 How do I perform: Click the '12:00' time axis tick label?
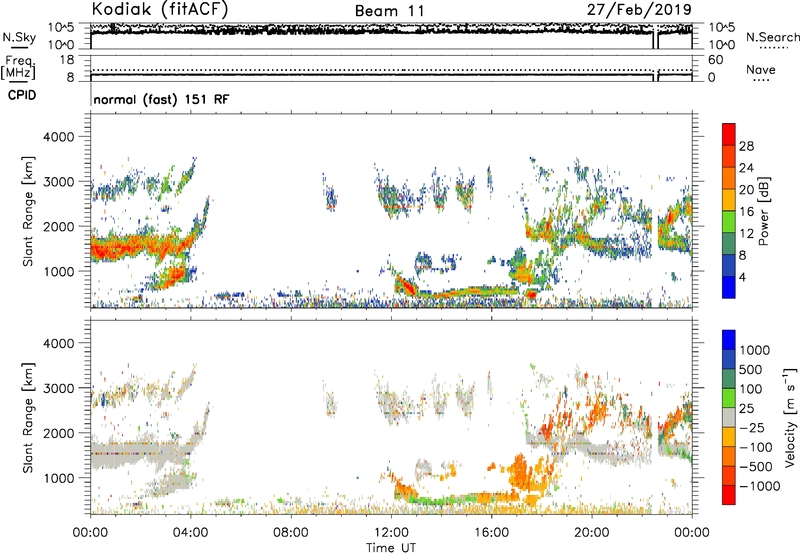pyautogui.click(x=391, y=533)
